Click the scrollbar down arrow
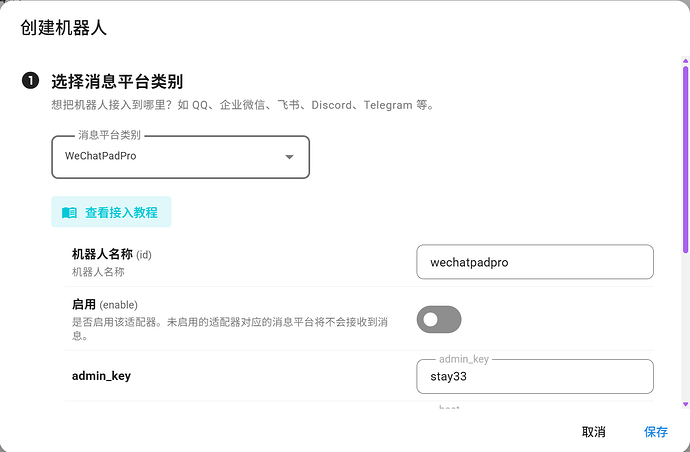 click(685, 404)
